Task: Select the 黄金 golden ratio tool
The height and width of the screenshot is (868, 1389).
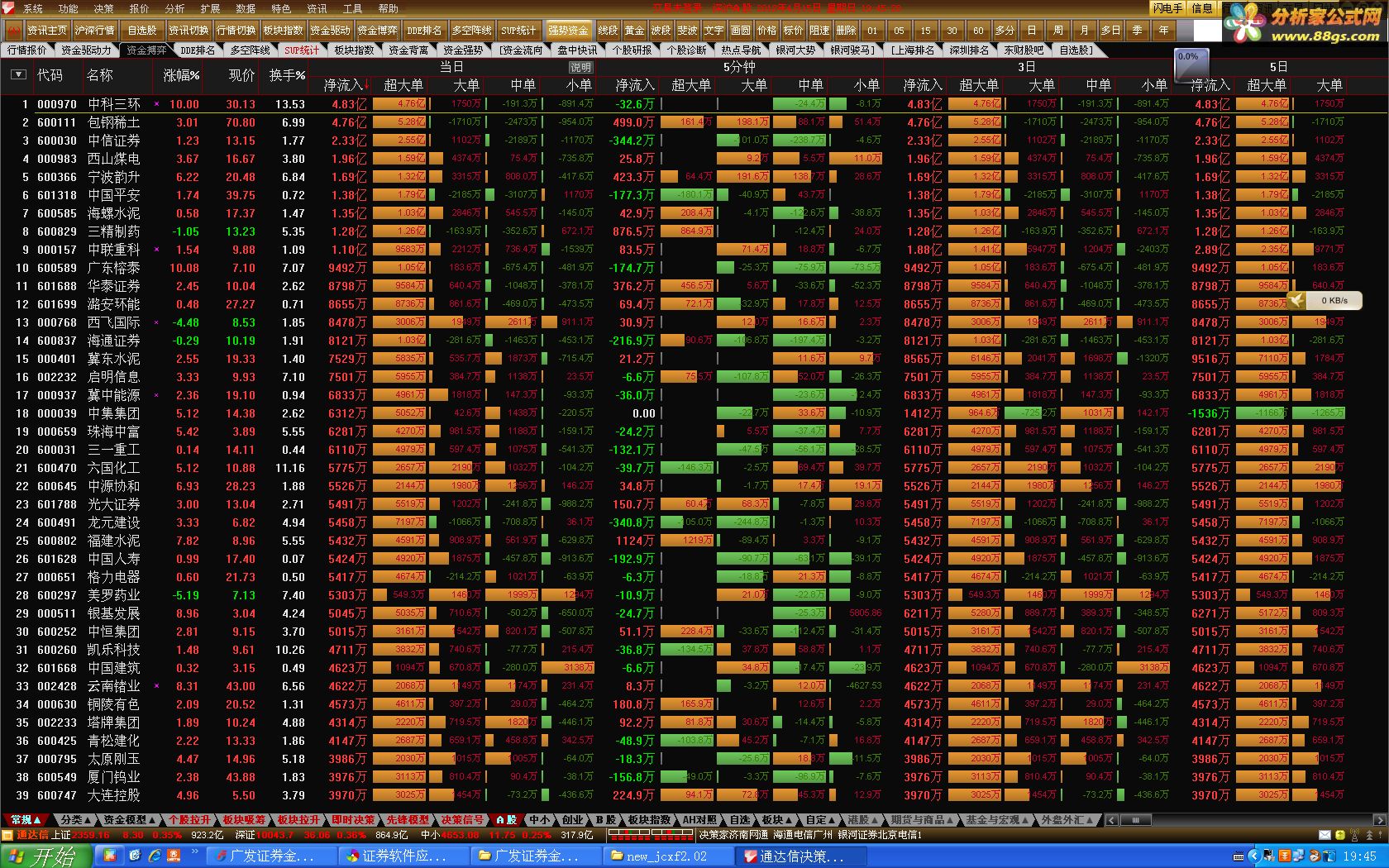Action: (x=634, y=31)
